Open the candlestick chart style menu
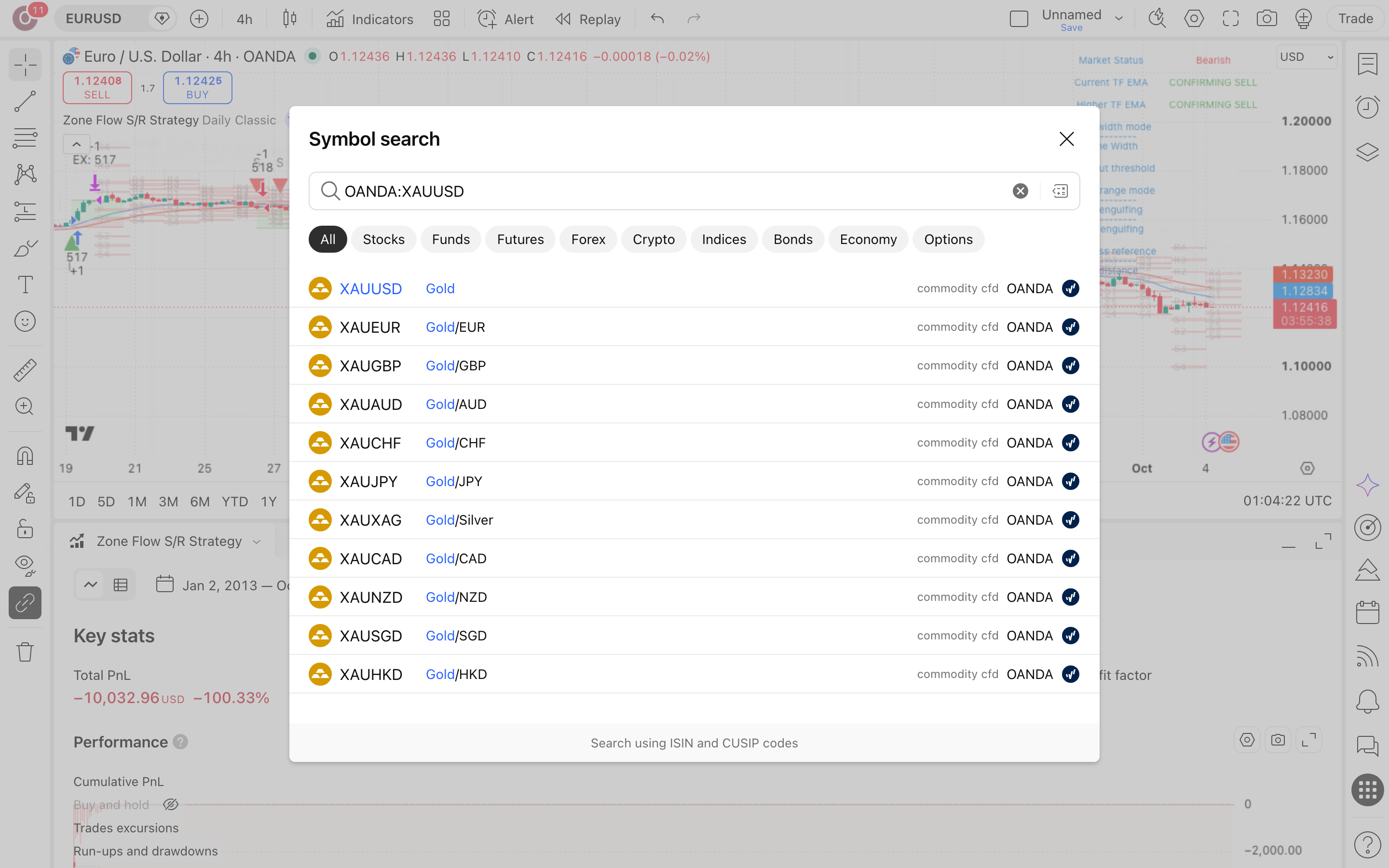1389x868 pixels. pos(290,19)
